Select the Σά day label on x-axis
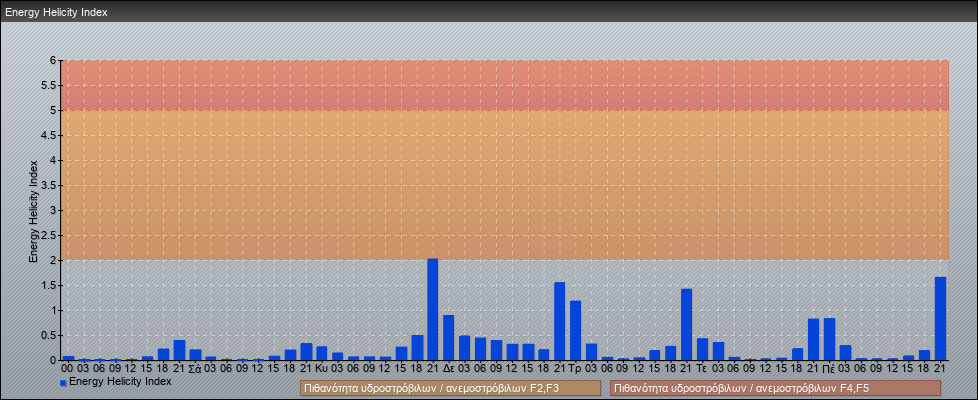The width and height of the screenshot is (978, 400). [x=195, y=368]
